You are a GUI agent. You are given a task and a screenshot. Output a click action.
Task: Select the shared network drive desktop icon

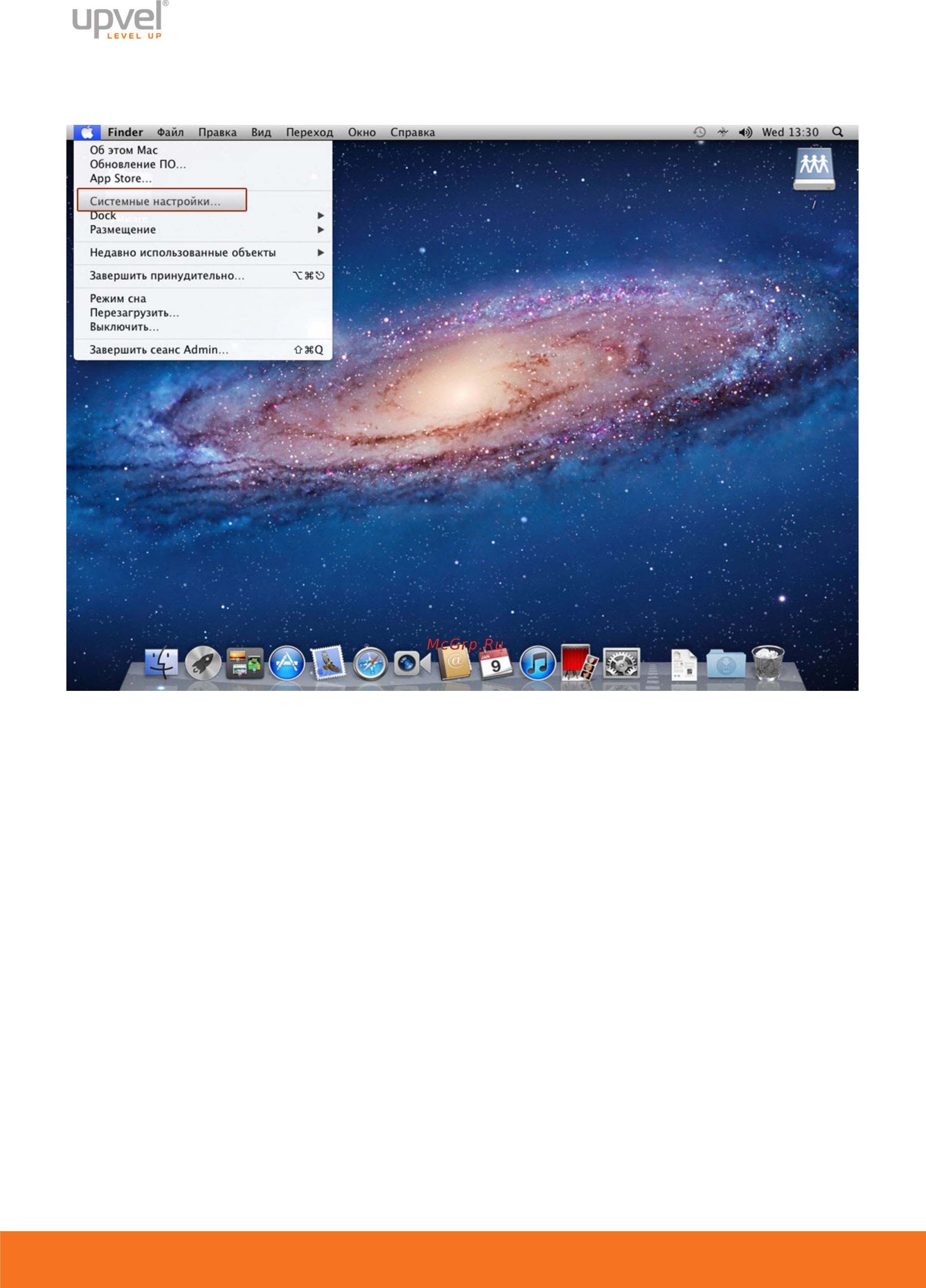(814, 169)
